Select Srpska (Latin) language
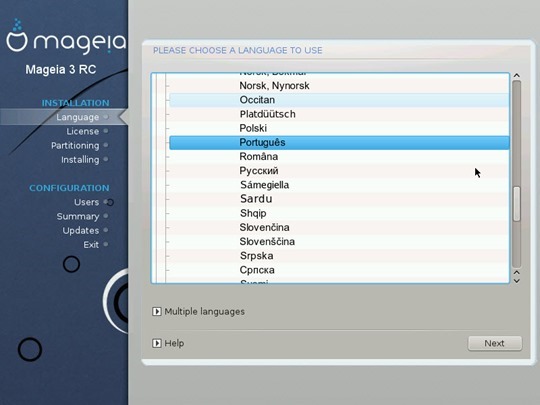540x405 pixels. pyautogui.click(x=339, y=256)
